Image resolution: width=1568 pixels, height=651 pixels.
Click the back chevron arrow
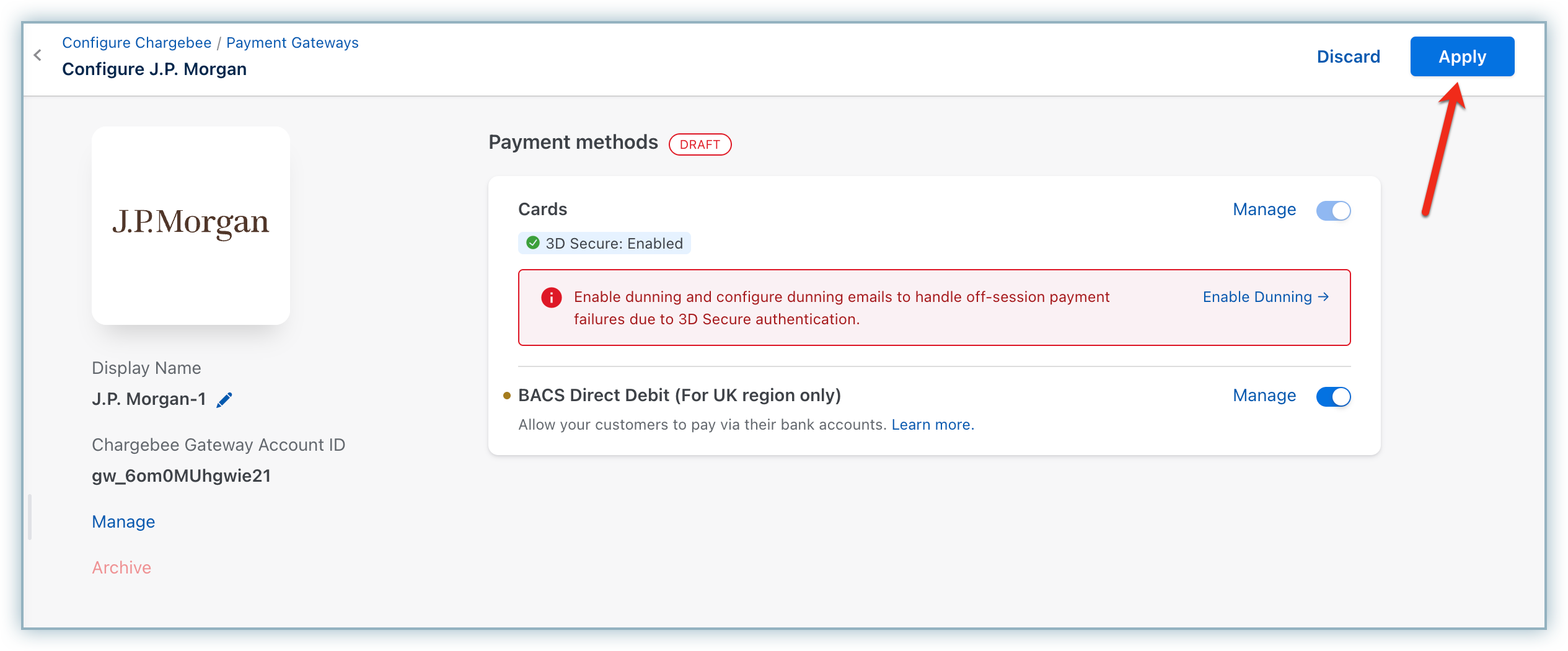38,55
